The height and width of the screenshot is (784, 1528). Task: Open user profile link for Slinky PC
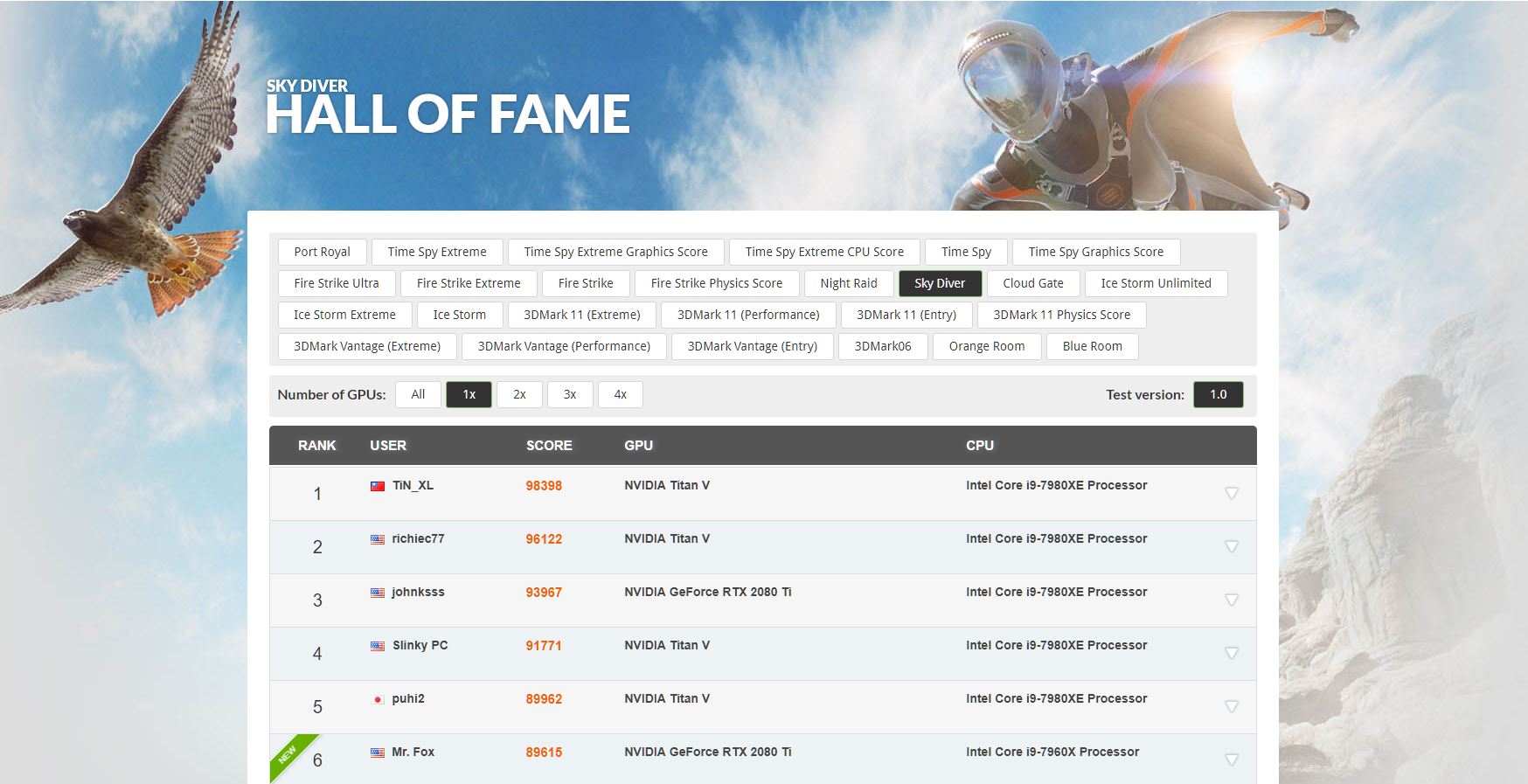420,646
